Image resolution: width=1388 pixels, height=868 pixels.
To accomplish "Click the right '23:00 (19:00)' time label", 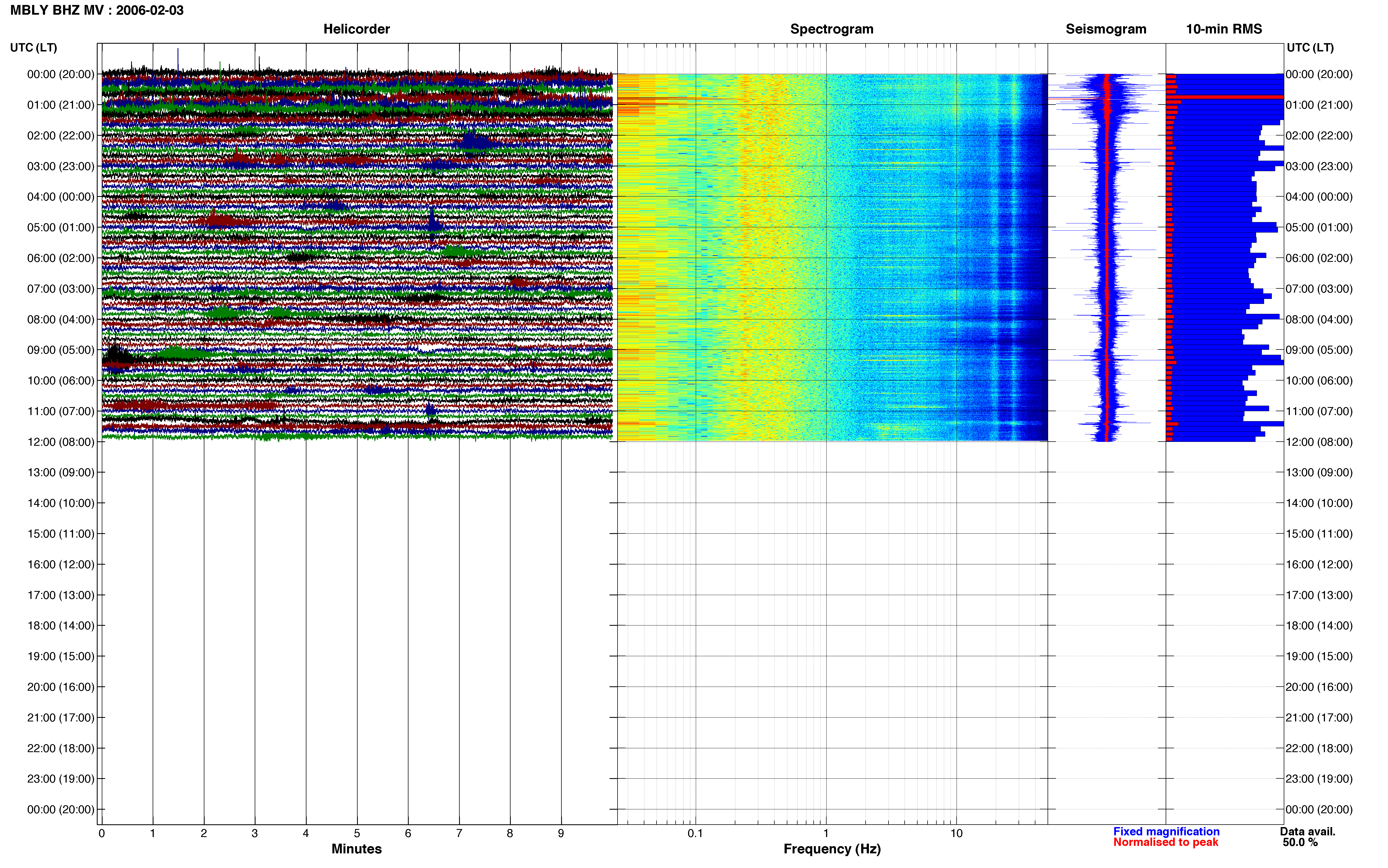I will (x=1319, y=779).
